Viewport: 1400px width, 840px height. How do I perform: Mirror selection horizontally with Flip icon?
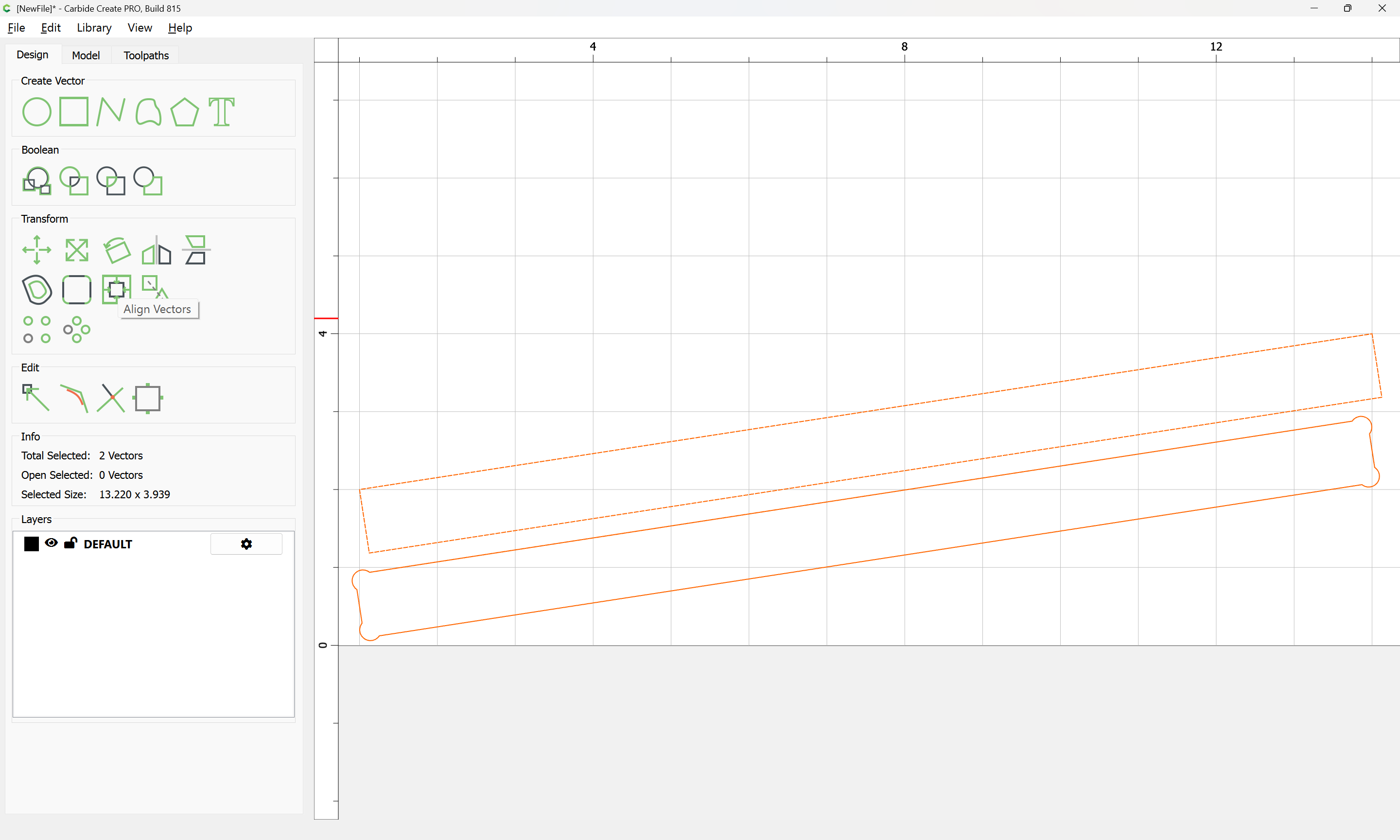coord(156,250)
